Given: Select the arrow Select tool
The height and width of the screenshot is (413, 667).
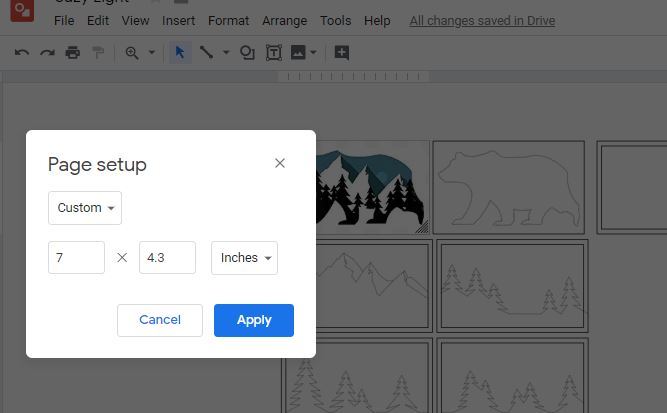Looking at the screenshot, I should 180,53.
